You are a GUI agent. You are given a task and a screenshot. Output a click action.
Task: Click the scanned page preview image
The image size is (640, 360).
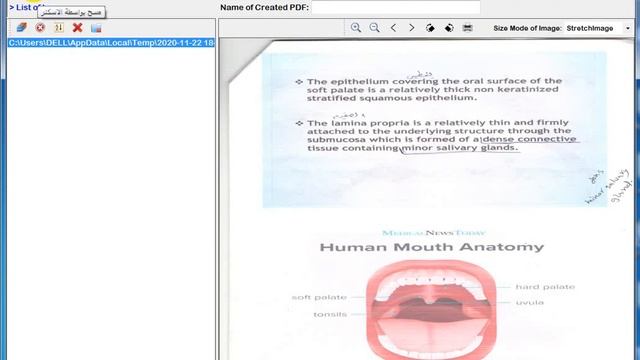pyautogui.click(x=427, y=199)
